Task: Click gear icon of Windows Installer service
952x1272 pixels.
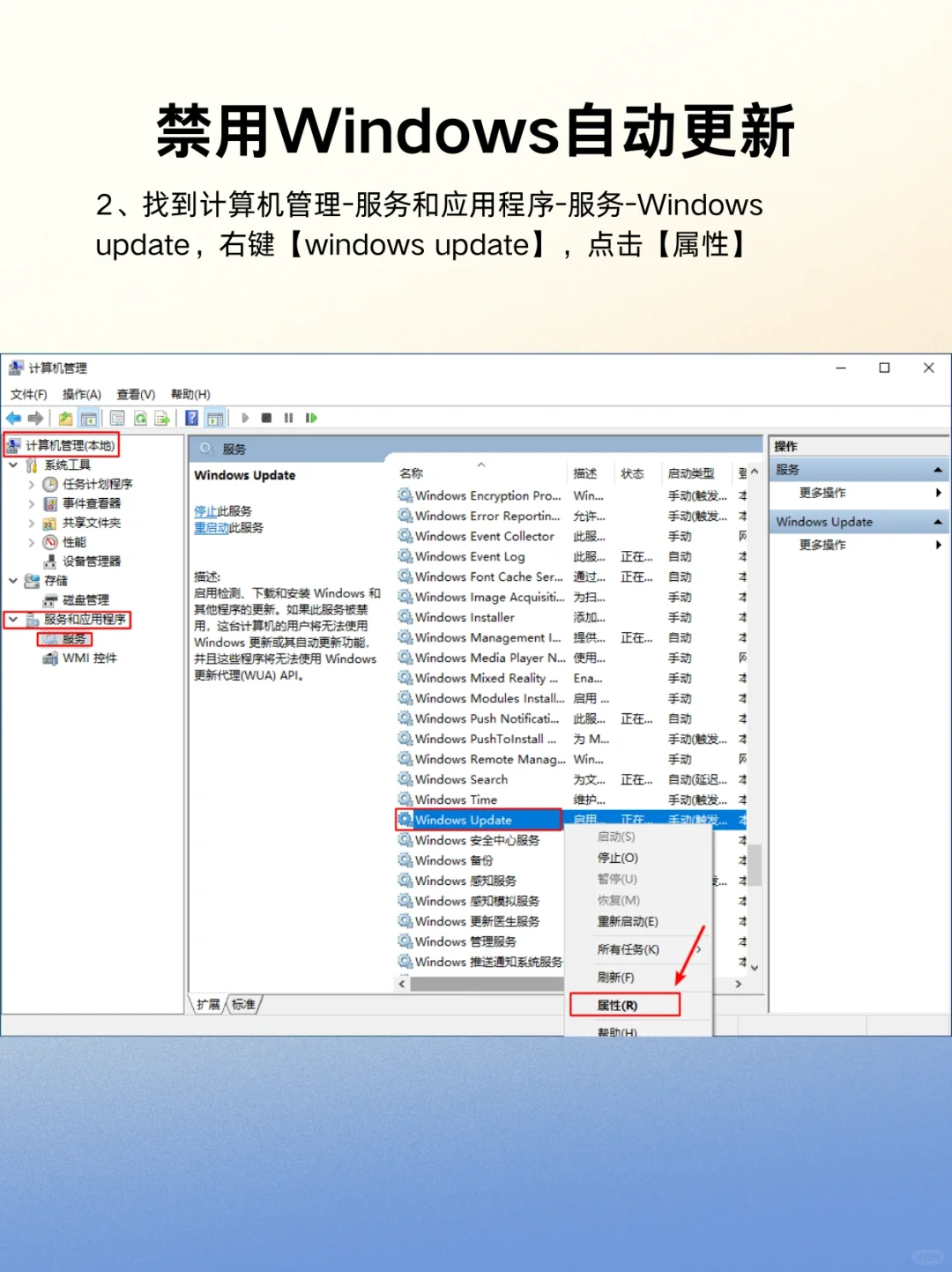Action: click(x=405, y=617)
